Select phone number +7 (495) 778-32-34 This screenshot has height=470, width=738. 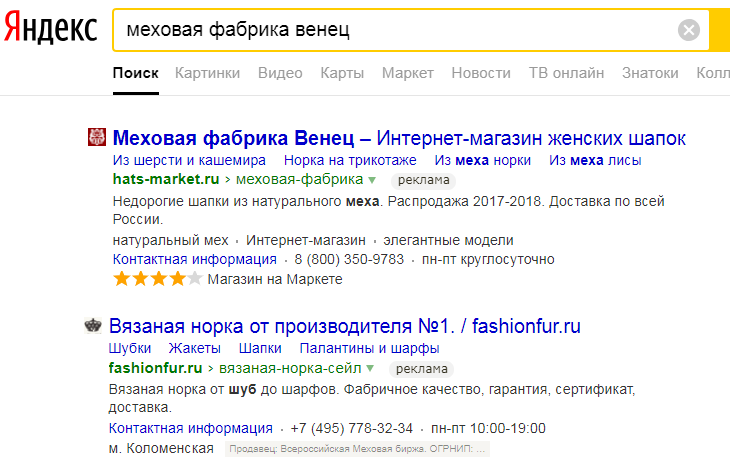tap(352, 429)
